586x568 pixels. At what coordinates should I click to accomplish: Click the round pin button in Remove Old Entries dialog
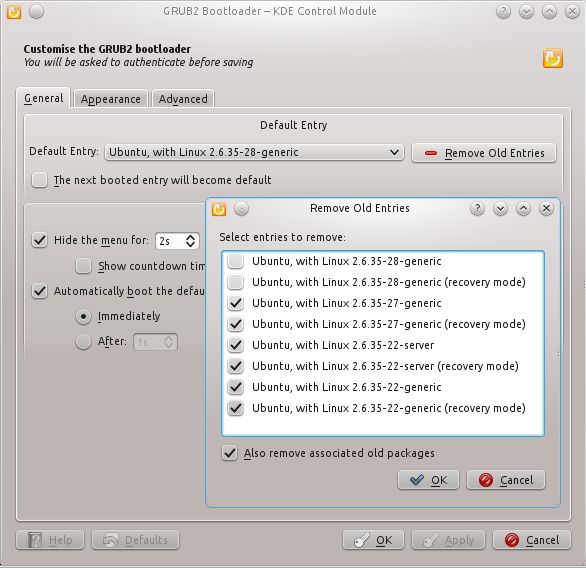point(241,209)
